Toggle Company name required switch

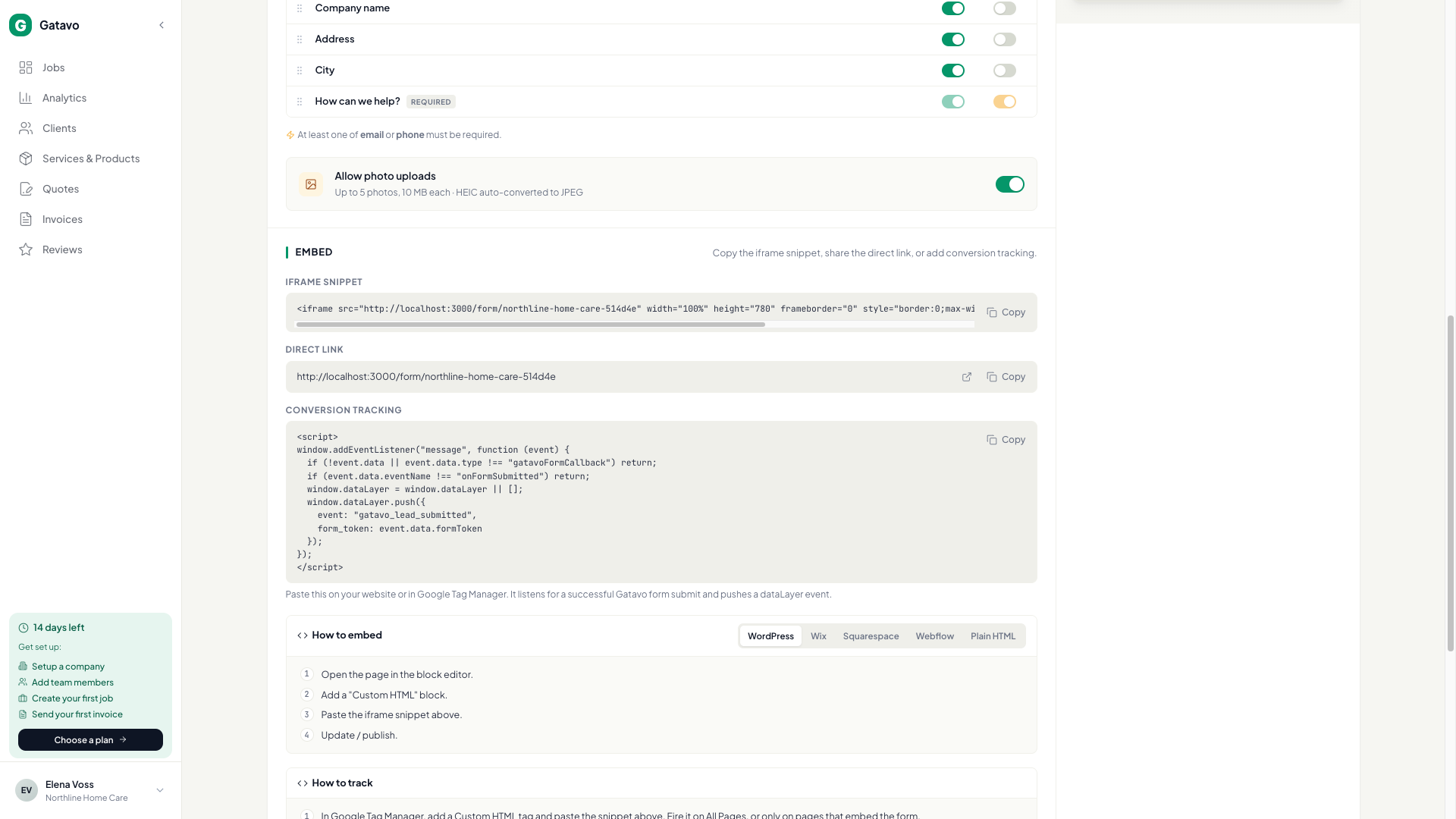pos(1005,8)
